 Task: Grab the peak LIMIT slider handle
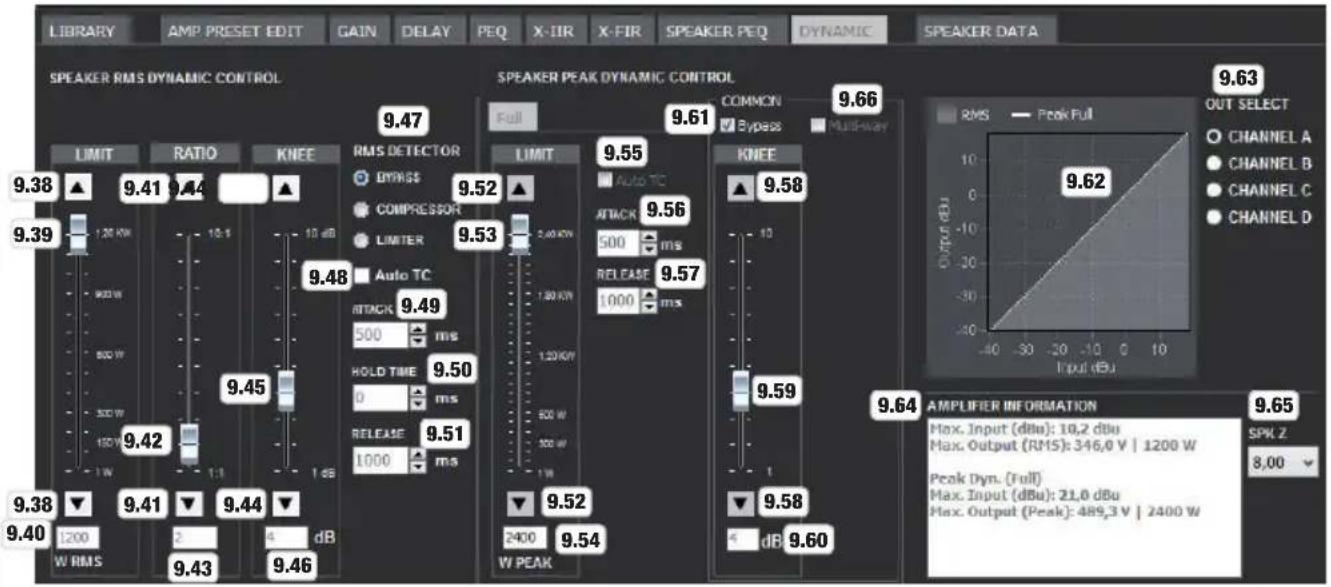(519, 234)
